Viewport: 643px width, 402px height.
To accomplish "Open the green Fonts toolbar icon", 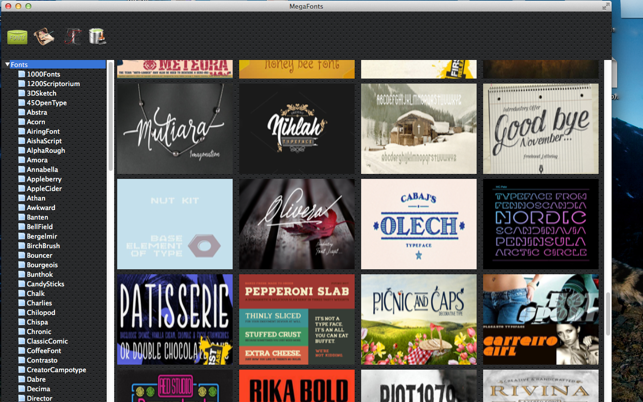I will click(x=17, y=37).
